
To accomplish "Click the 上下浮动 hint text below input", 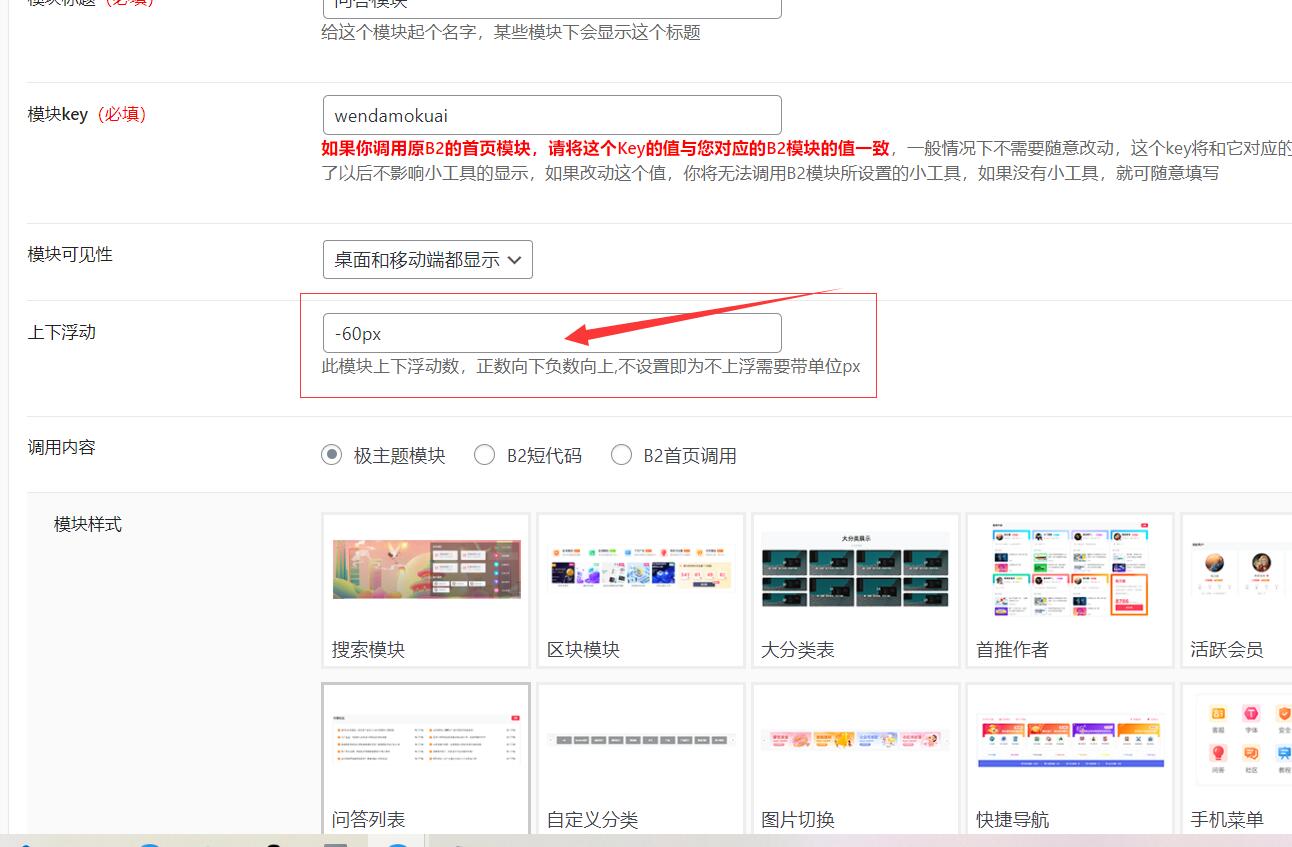I will pos(591,366).
